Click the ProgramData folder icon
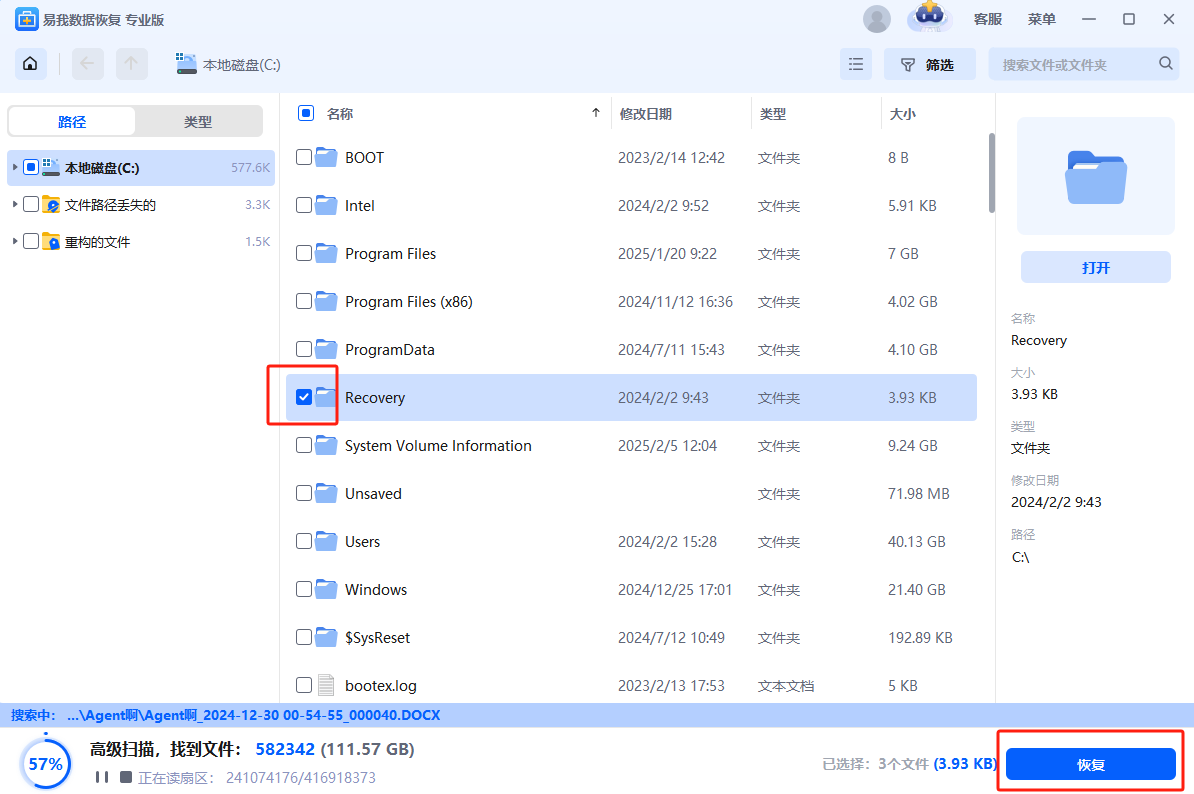The image size is (1194, 794). click(326, 349)
